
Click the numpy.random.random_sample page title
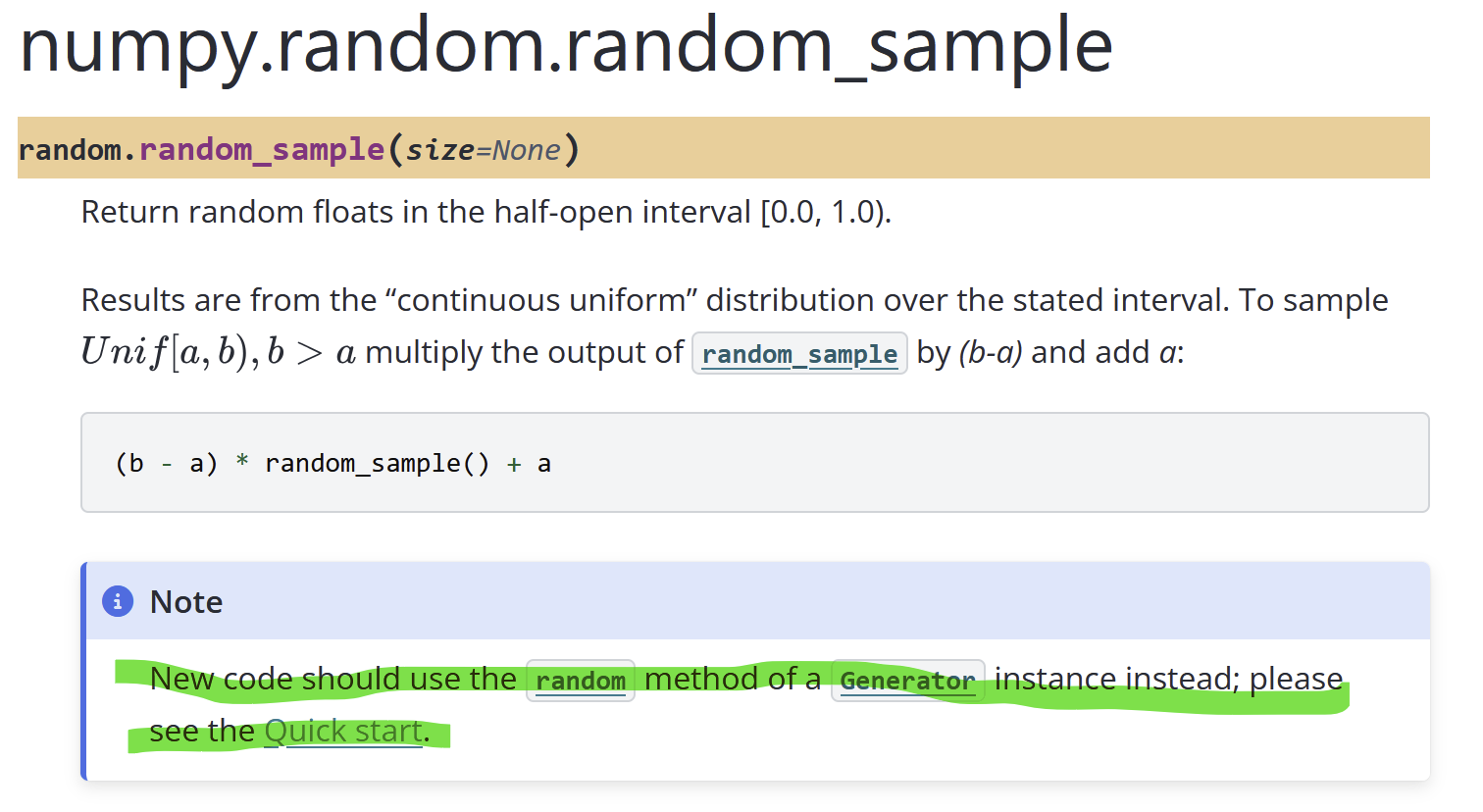click(566, 45)
